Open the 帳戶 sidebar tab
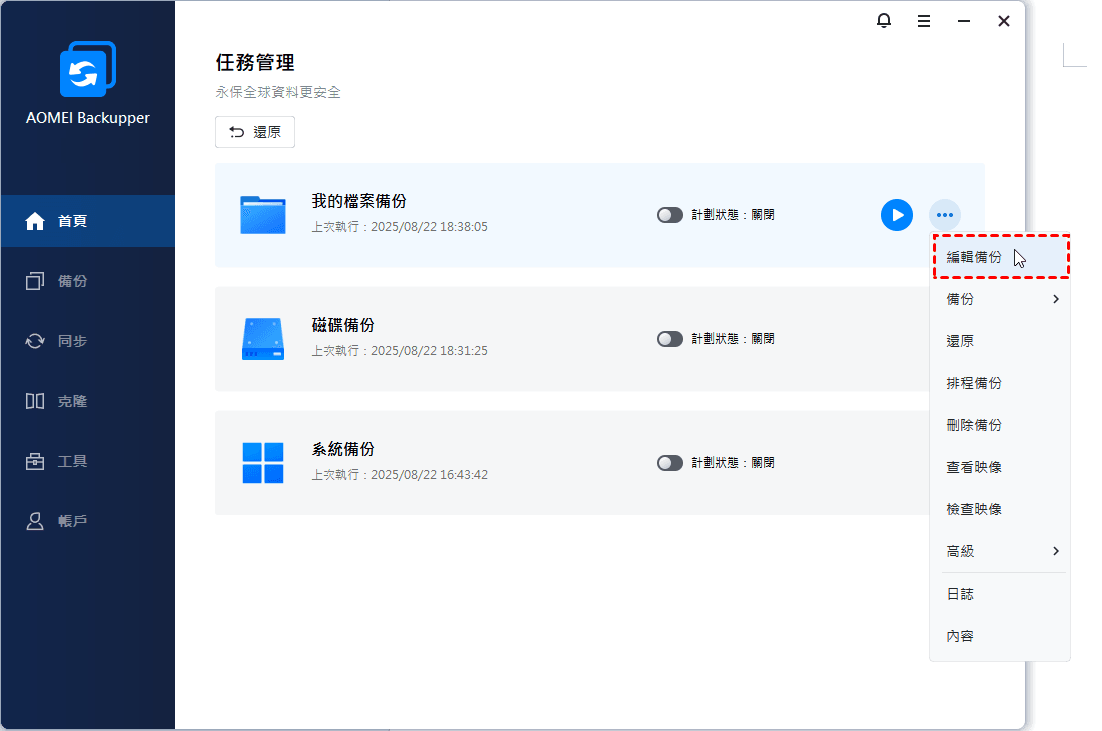This screenshot has height=731, width=1102. tap(88, 521)
